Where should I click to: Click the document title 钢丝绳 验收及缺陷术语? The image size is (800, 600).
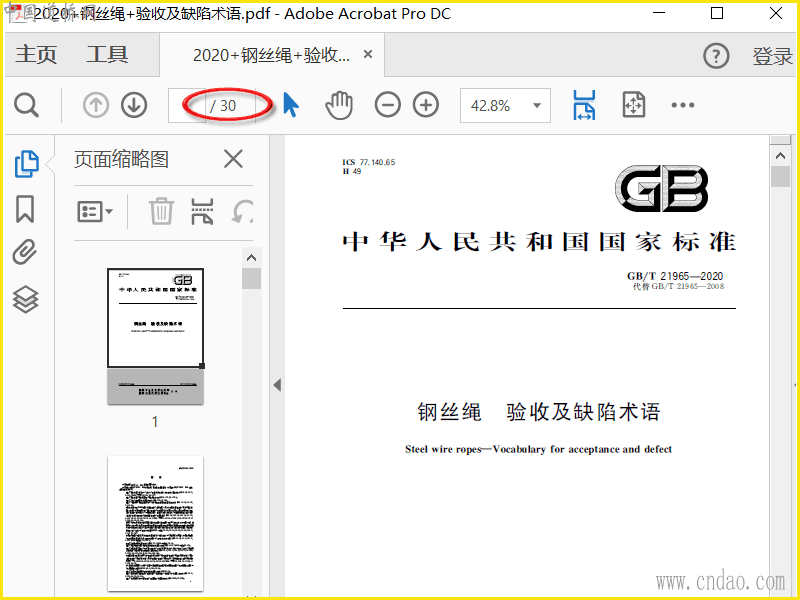pyautogui.click(x=539, y=412)
